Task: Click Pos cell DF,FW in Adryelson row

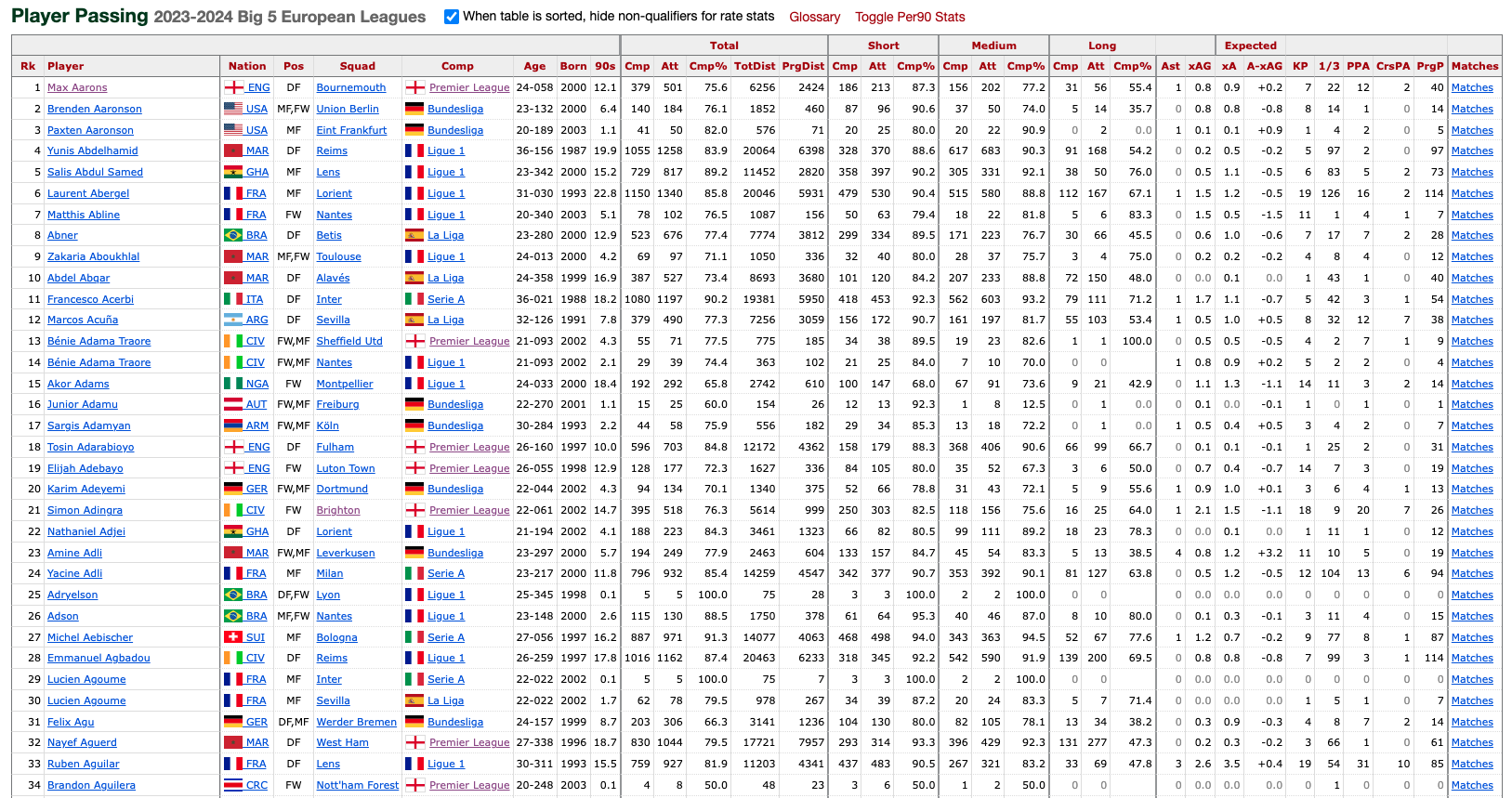Action: pos(294,595)
